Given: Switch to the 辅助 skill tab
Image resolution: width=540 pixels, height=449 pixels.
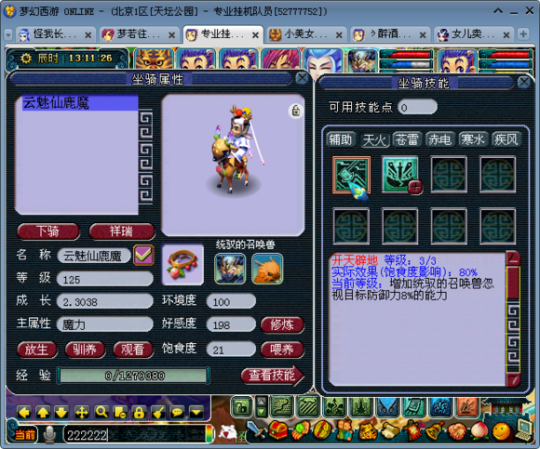Looking at the screenshot, I should [x=340, y=139].
